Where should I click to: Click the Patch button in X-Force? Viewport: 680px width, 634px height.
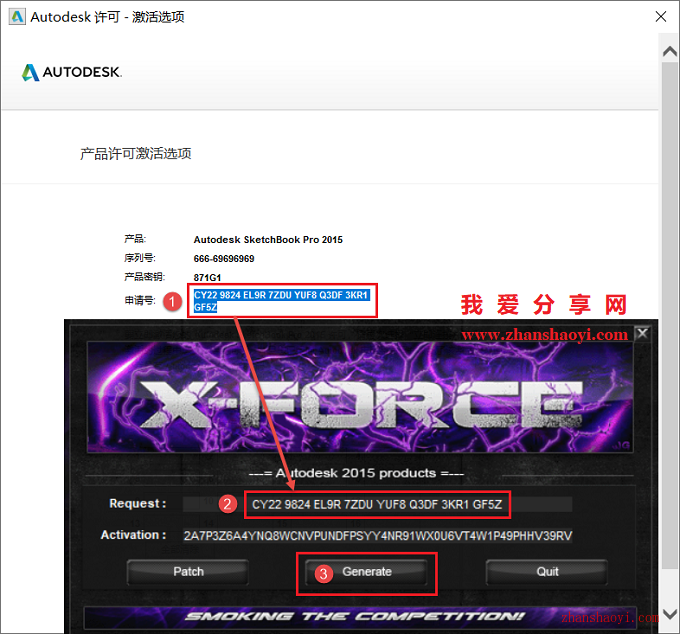[188, 572]
